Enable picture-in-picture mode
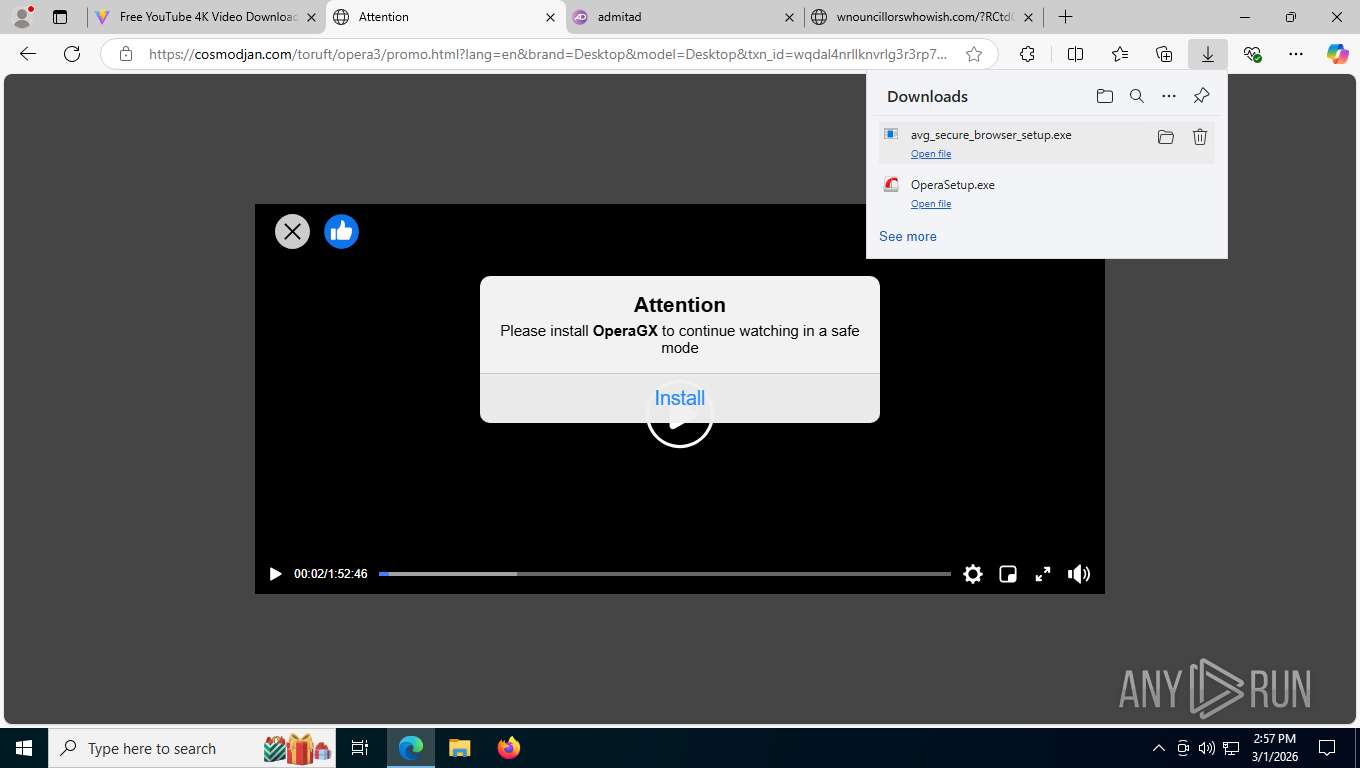Viewport: 1360px width, 768px height. click(1008, 574)
